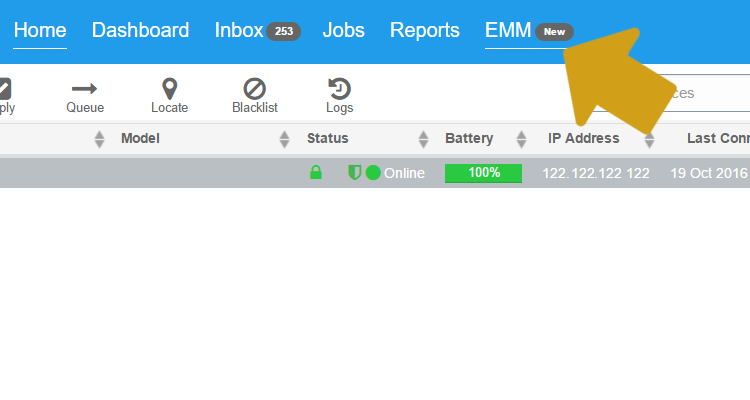
Task: Click the Apply icon at toolbar edge
Action: click(x=4, y=89)
